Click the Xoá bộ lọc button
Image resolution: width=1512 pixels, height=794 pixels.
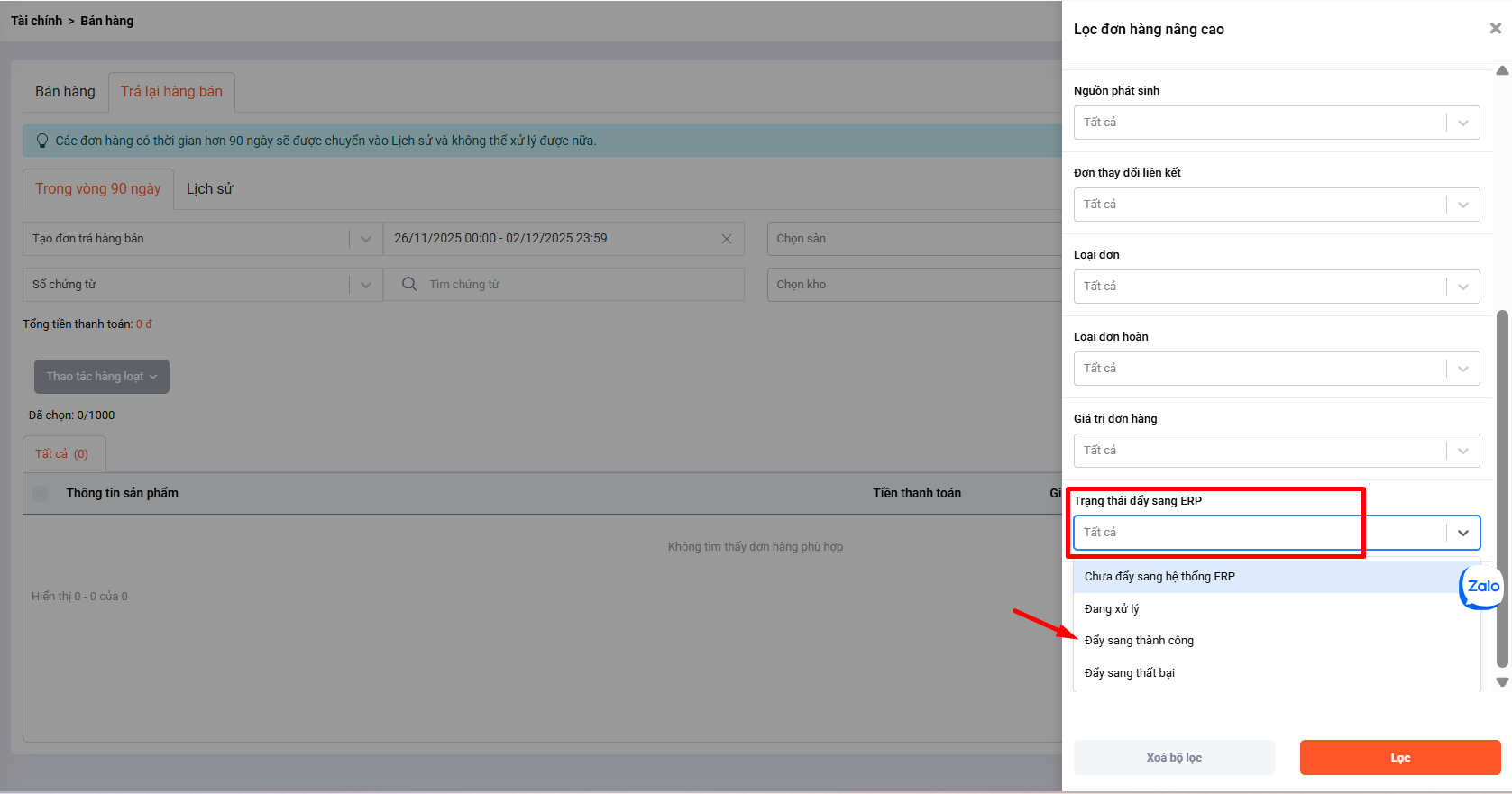1174,758
